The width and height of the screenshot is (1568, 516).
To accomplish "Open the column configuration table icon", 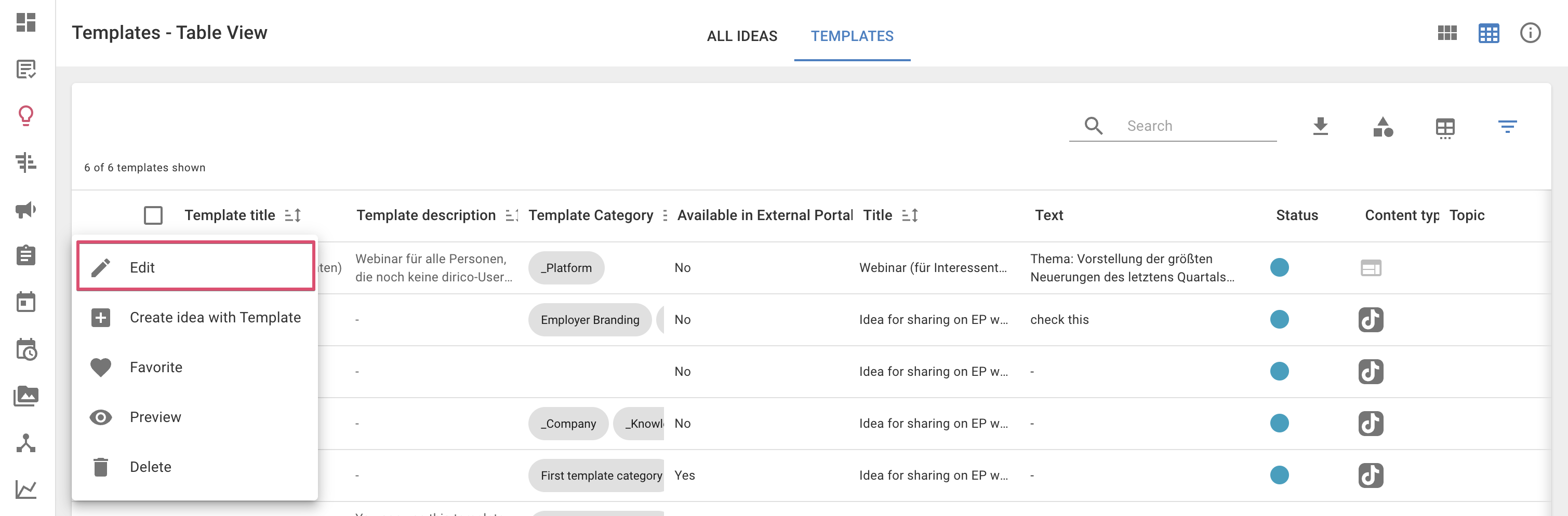I will 1445,128.
